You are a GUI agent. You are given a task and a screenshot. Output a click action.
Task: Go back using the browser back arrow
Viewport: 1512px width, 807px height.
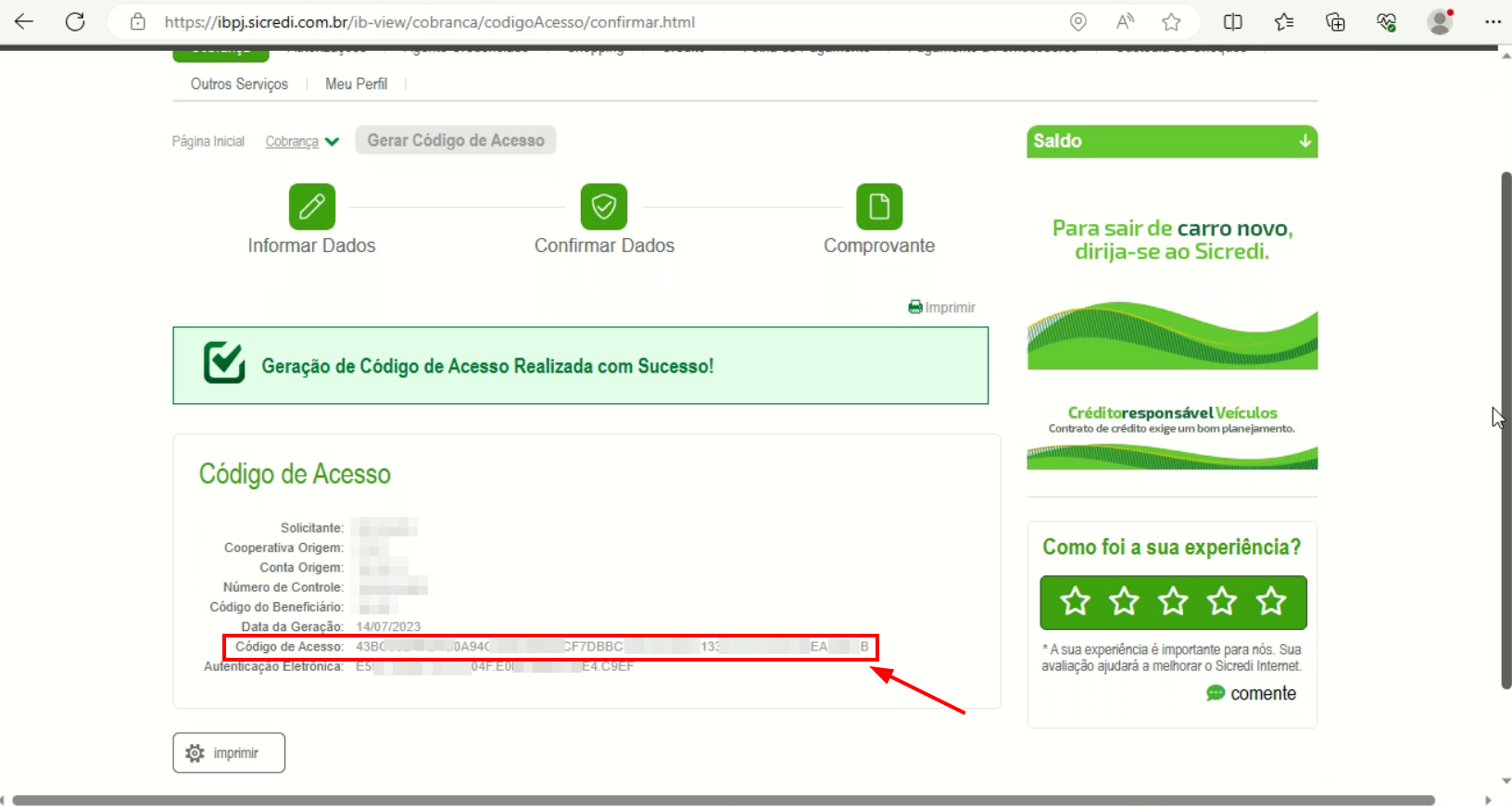[x=24, y=21]
